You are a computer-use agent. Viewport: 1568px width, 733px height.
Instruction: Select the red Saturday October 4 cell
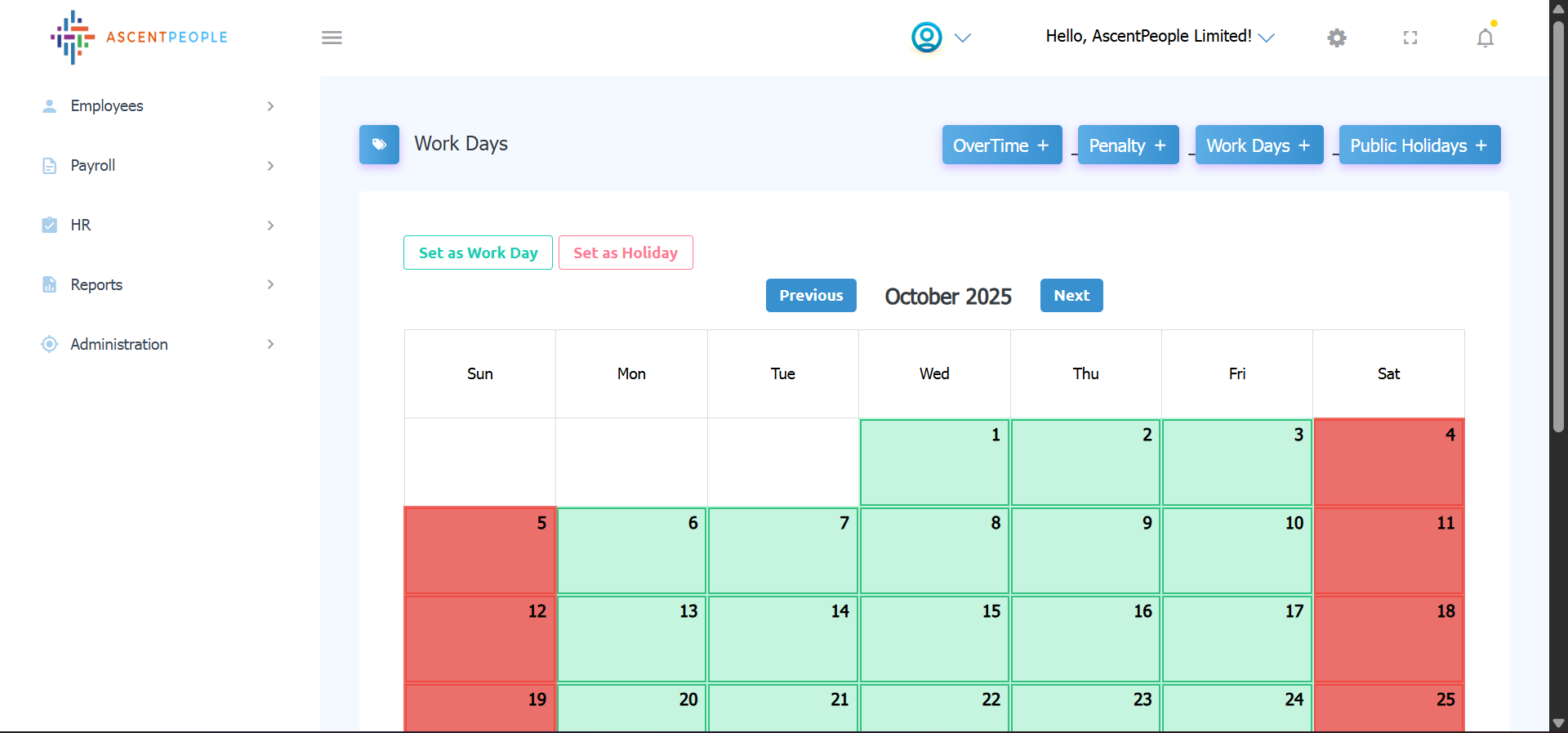1388,463
